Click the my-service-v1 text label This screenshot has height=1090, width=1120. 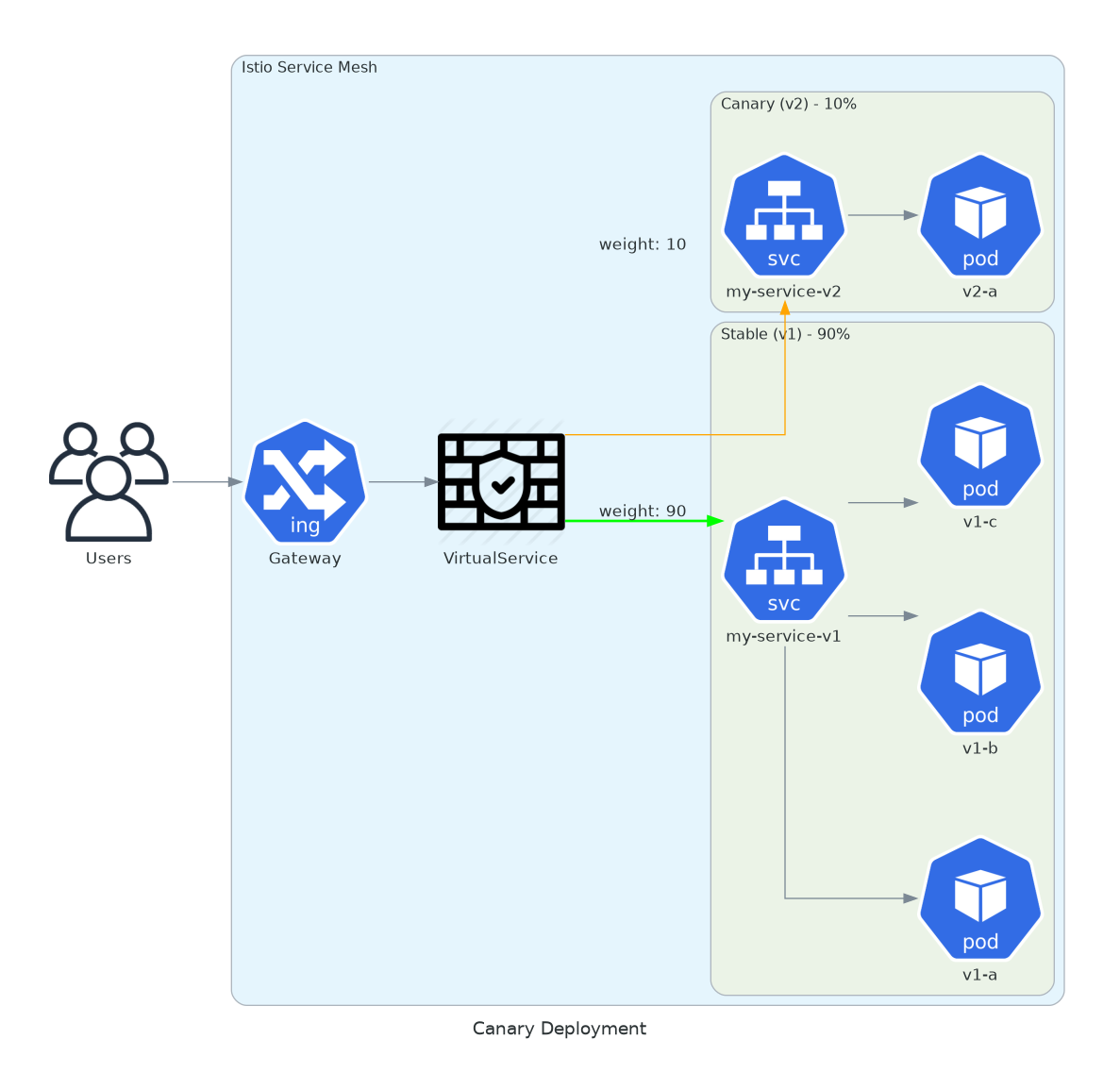pos(784,636)
